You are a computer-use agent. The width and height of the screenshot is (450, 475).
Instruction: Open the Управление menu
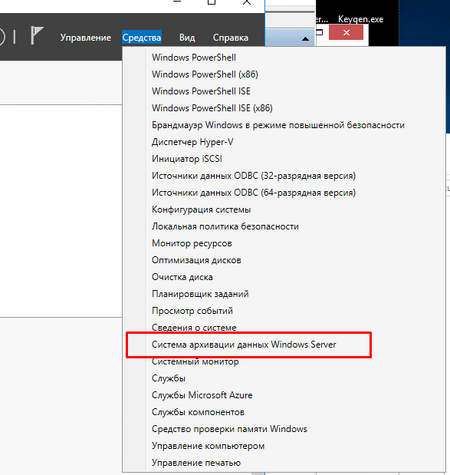[86, 38]
